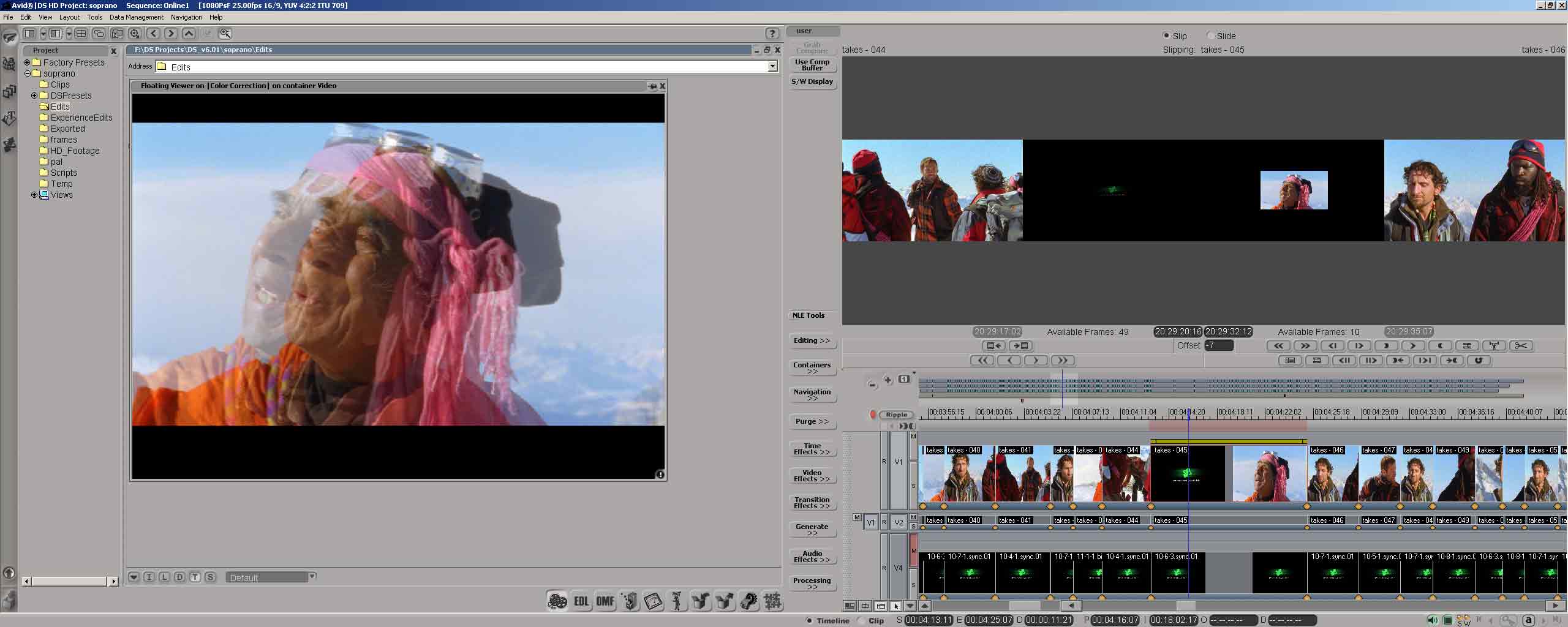Click the Ripple button
The image size is (1568, 627).
tap(896, 415)
